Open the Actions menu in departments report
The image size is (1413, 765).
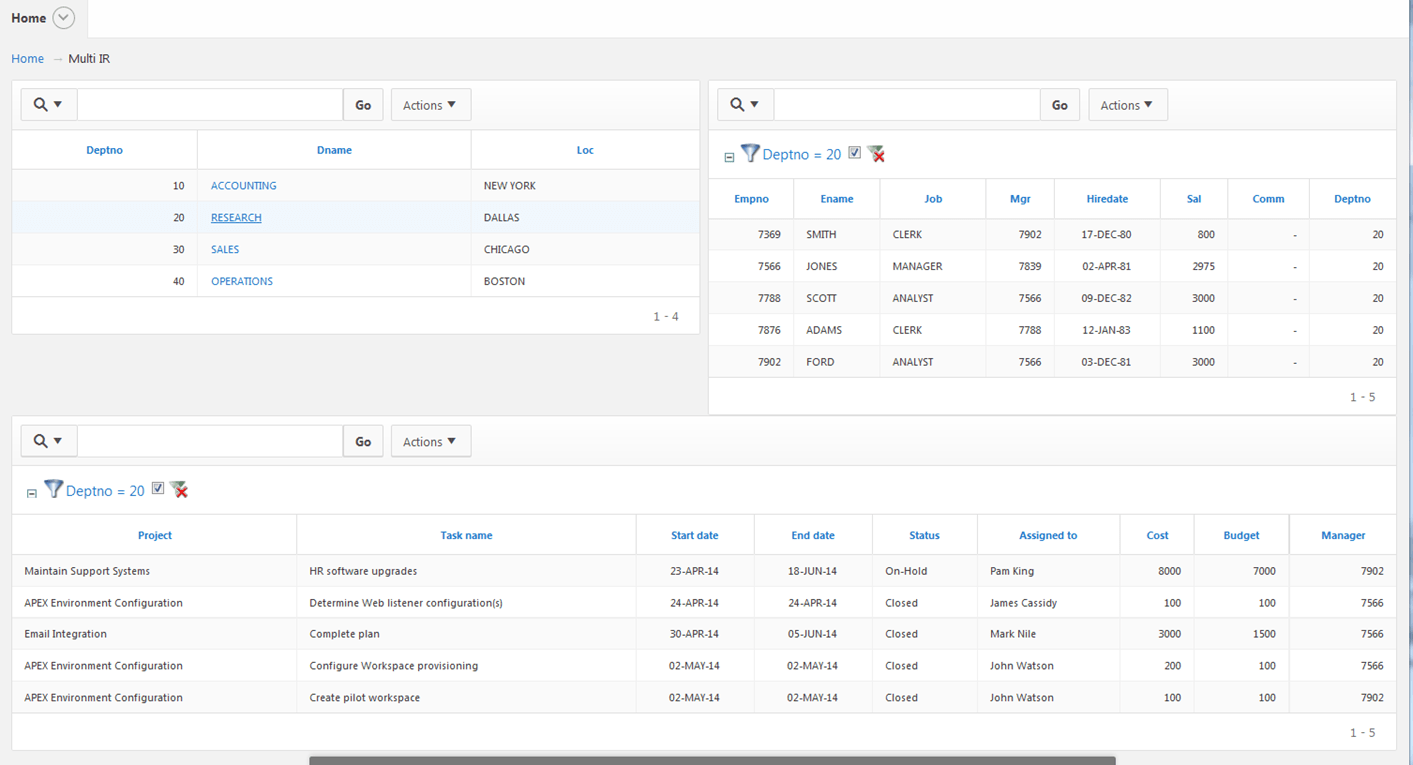[430, 104]
